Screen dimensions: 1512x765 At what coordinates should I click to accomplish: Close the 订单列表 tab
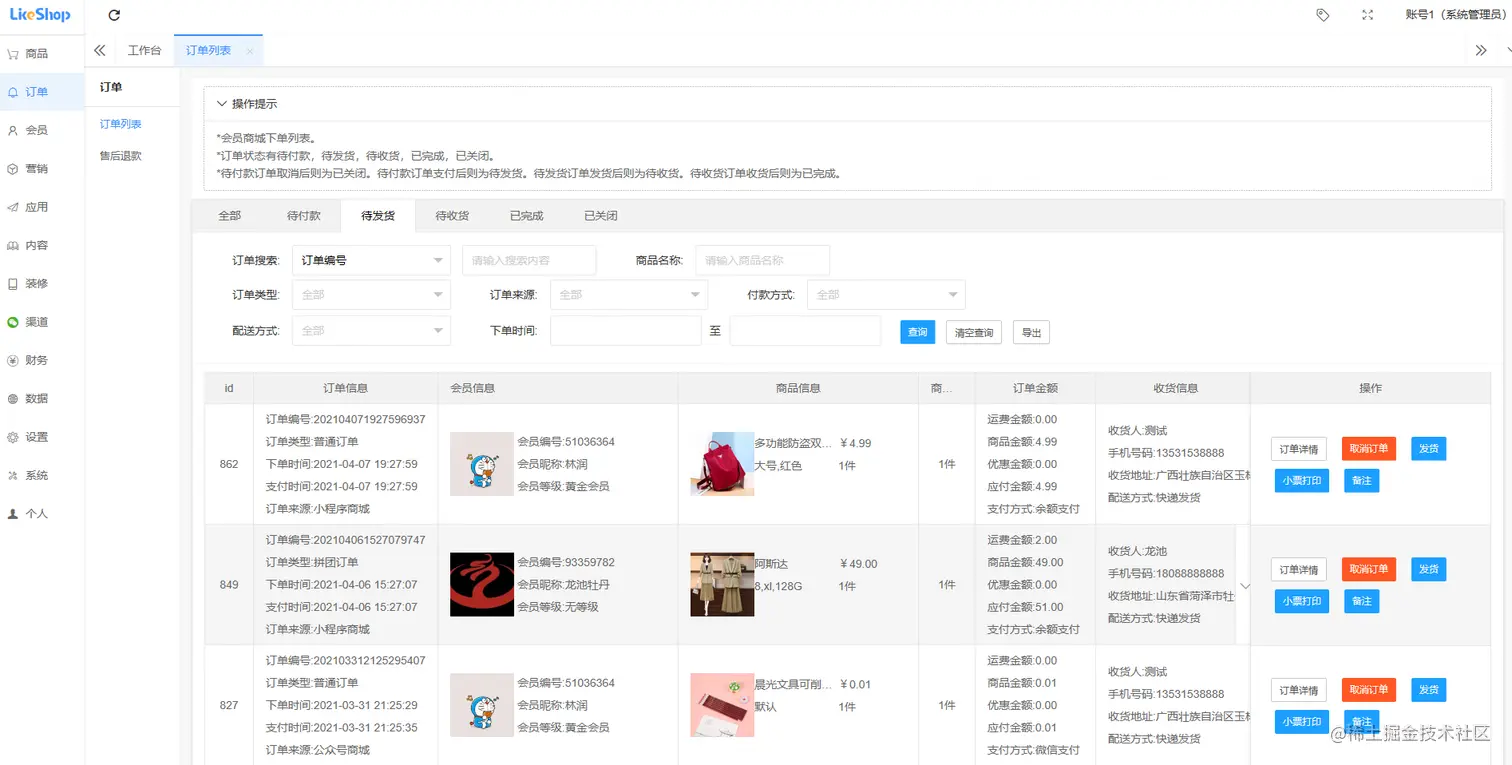(249, 51)
